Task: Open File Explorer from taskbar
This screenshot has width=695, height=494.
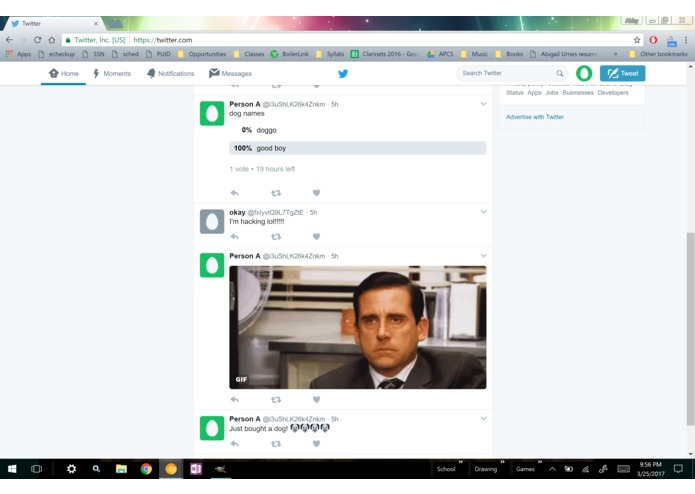Action: tap(121, 469)
